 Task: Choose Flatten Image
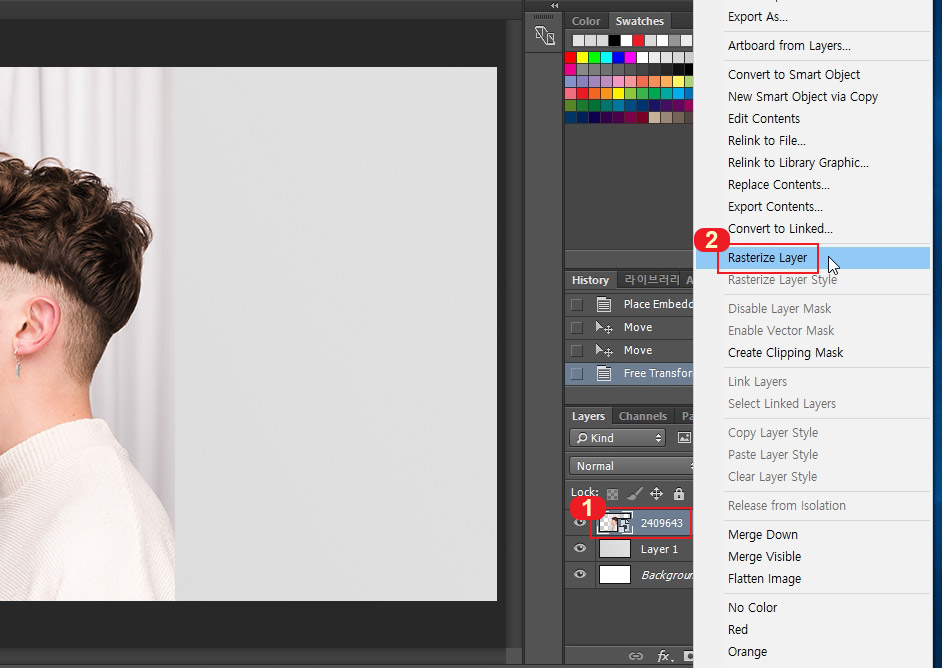(764, 579)
